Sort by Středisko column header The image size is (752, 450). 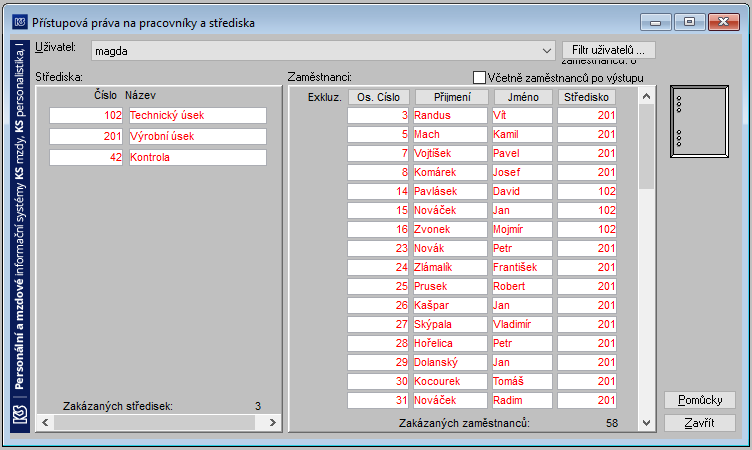(586, 97)
